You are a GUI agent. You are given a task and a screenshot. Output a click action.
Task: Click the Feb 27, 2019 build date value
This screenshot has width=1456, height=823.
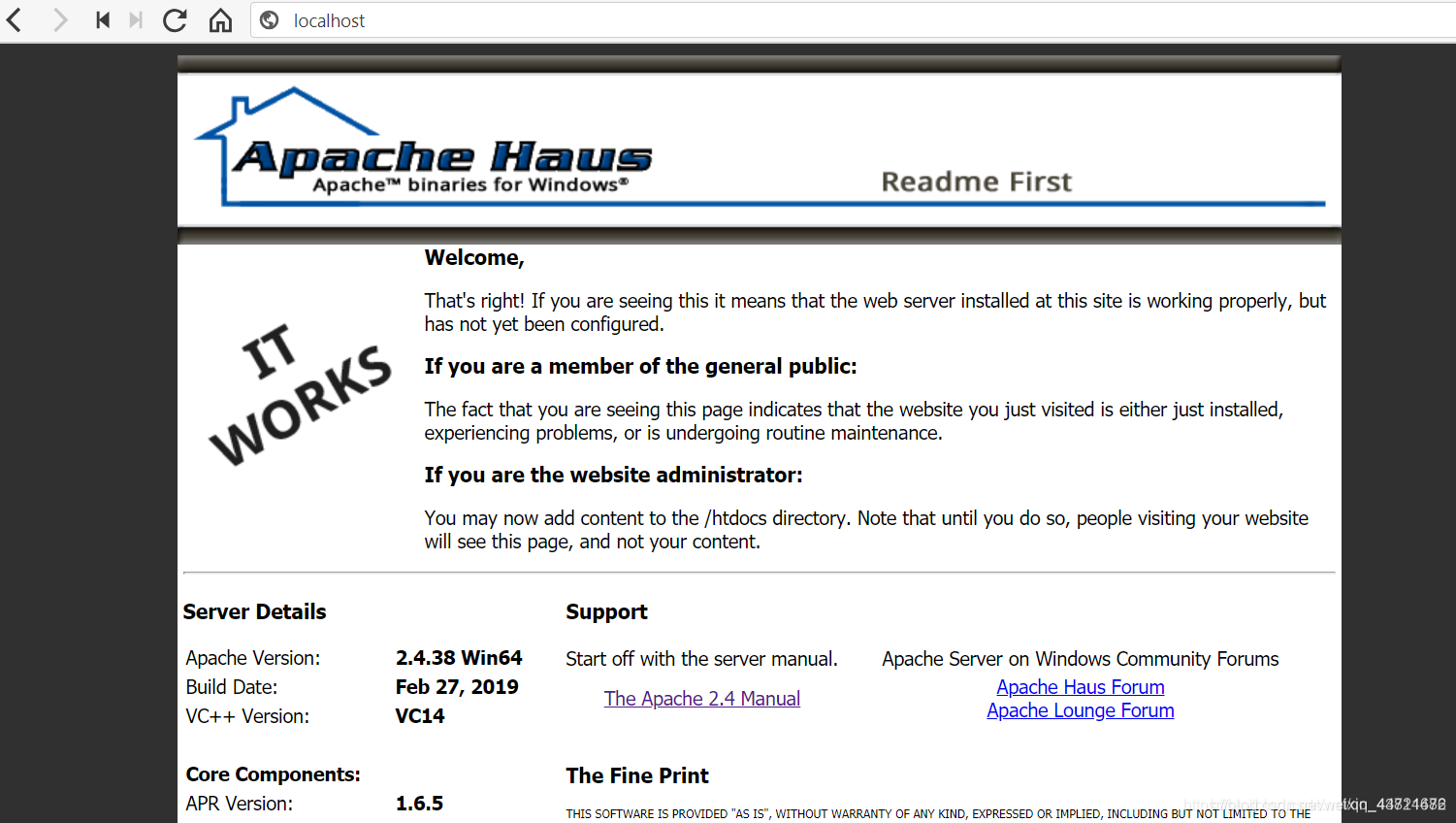pyautogui.click(x=457, y=687)
